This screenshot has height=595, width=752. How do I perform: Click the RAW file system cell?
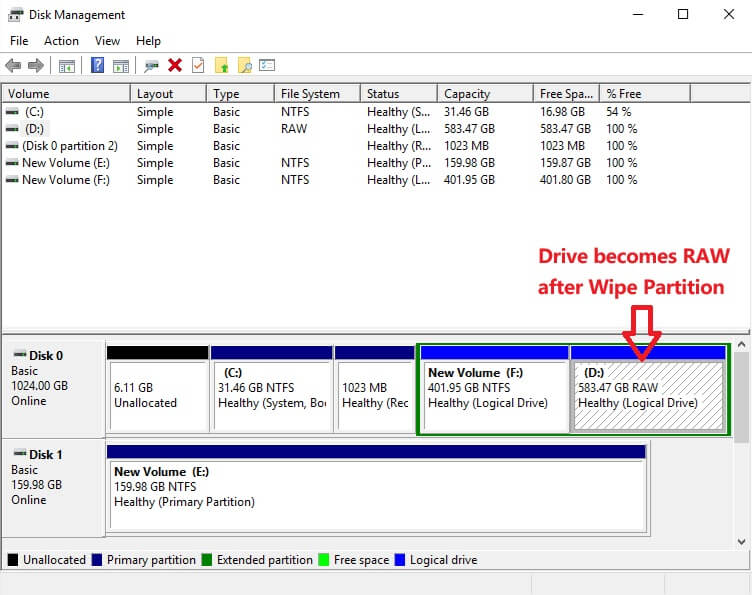click(x=294, y=129)
